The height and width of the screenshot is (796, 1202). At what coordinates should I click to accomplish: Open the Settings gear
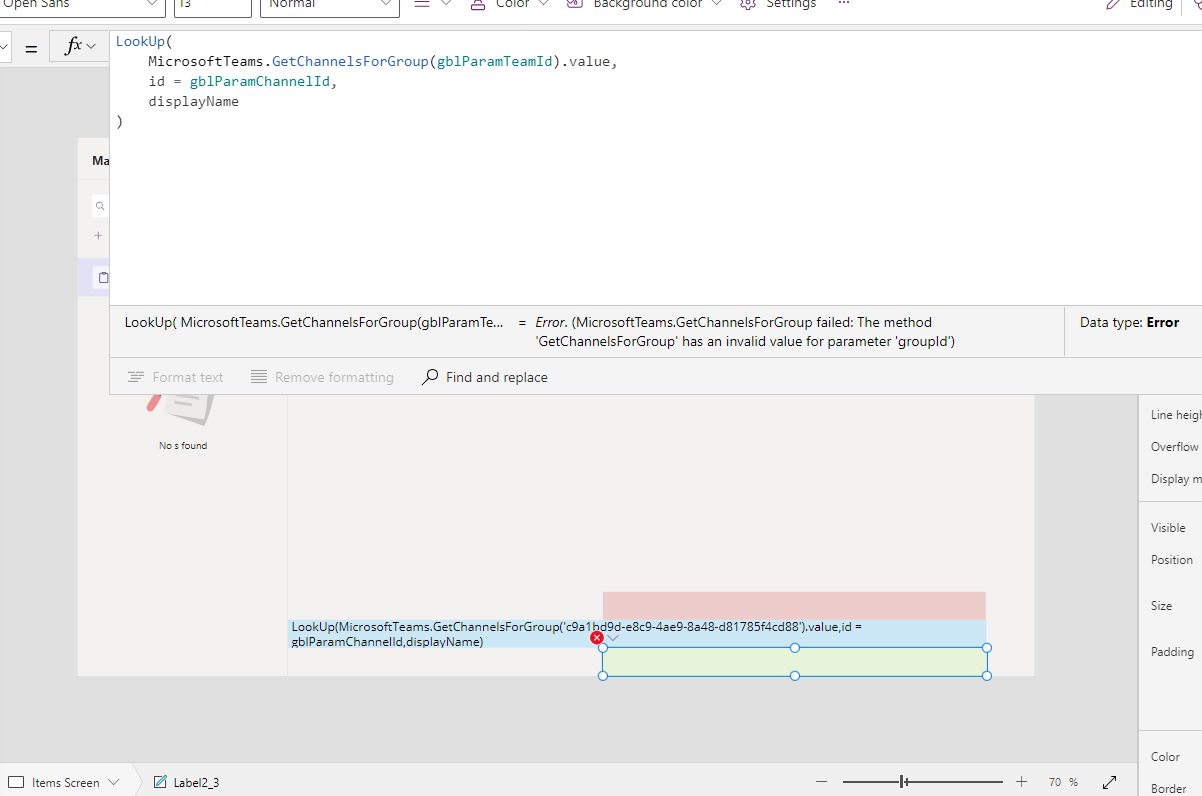[747, 5]
